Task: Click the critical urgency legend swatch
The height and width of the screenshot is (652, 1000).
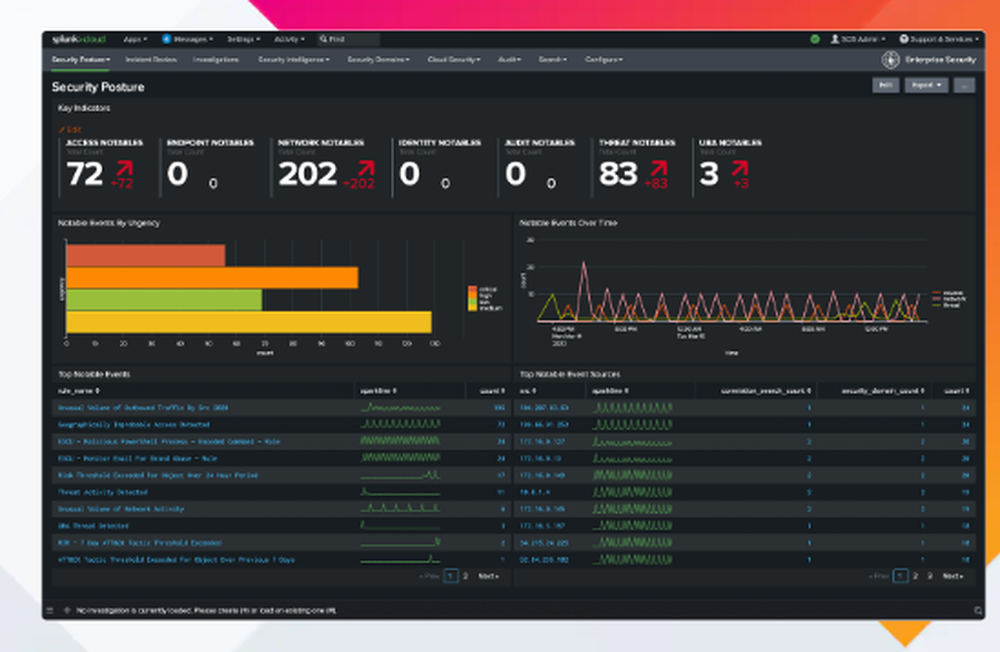Action: click(x=473, y=290)
